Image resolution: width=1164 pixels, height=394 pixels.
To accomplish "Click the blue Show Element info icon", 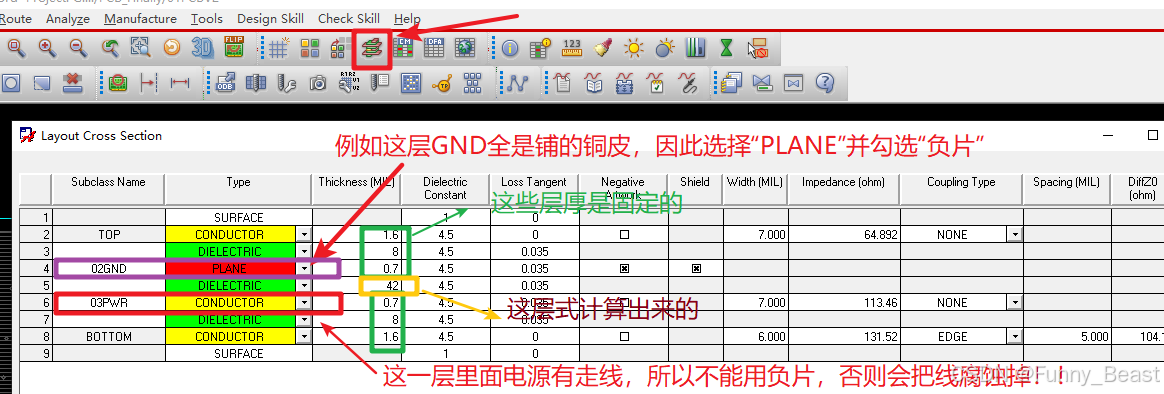I will coord(510,49).
